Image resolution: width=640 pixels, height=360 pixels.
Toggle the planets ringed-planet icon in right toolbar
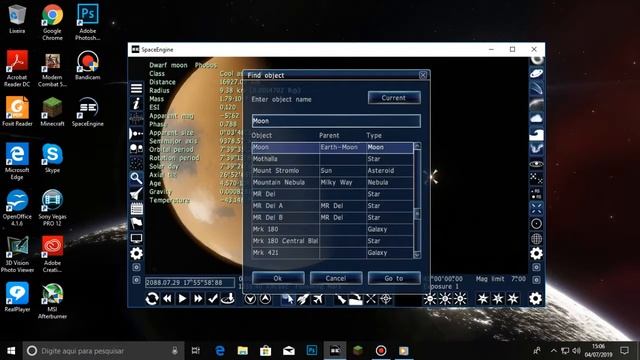click(x=536, y=73)
